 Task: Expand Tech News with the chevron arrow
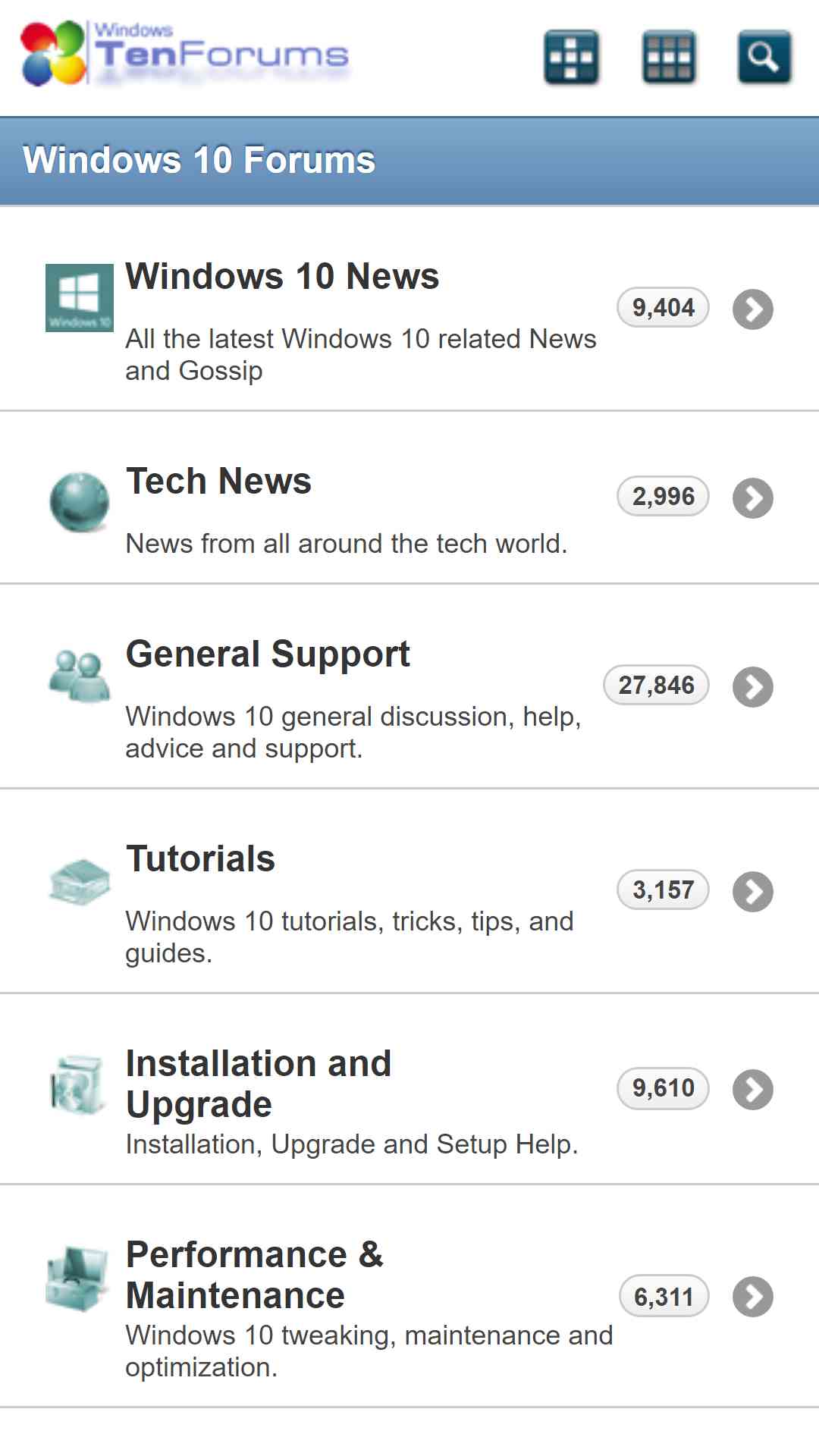[753, 498]
